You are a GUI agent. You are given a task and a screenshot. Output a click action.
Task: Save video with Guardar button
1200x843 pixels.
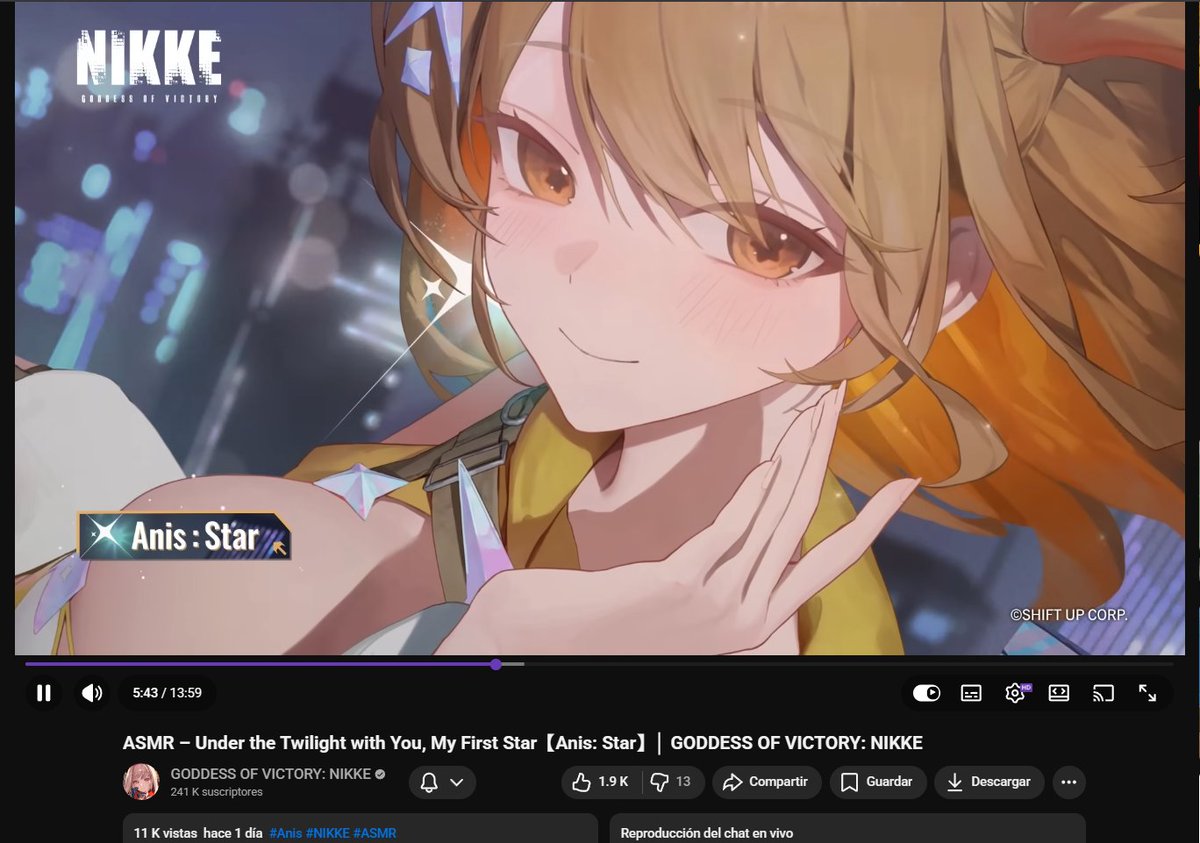click(x=878, y=782)
